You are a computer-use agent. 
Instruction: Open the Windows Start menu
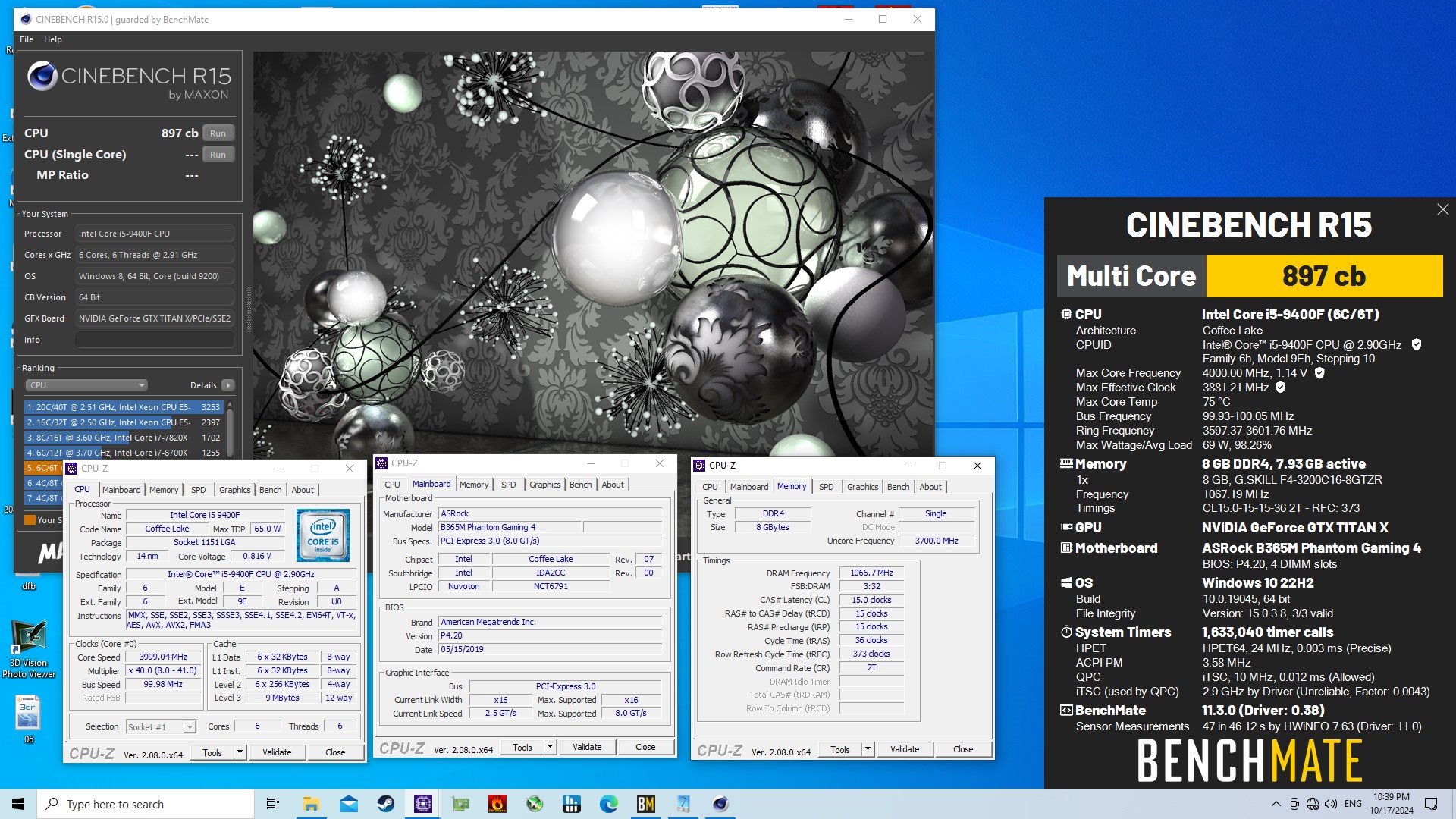pos(18,804)
